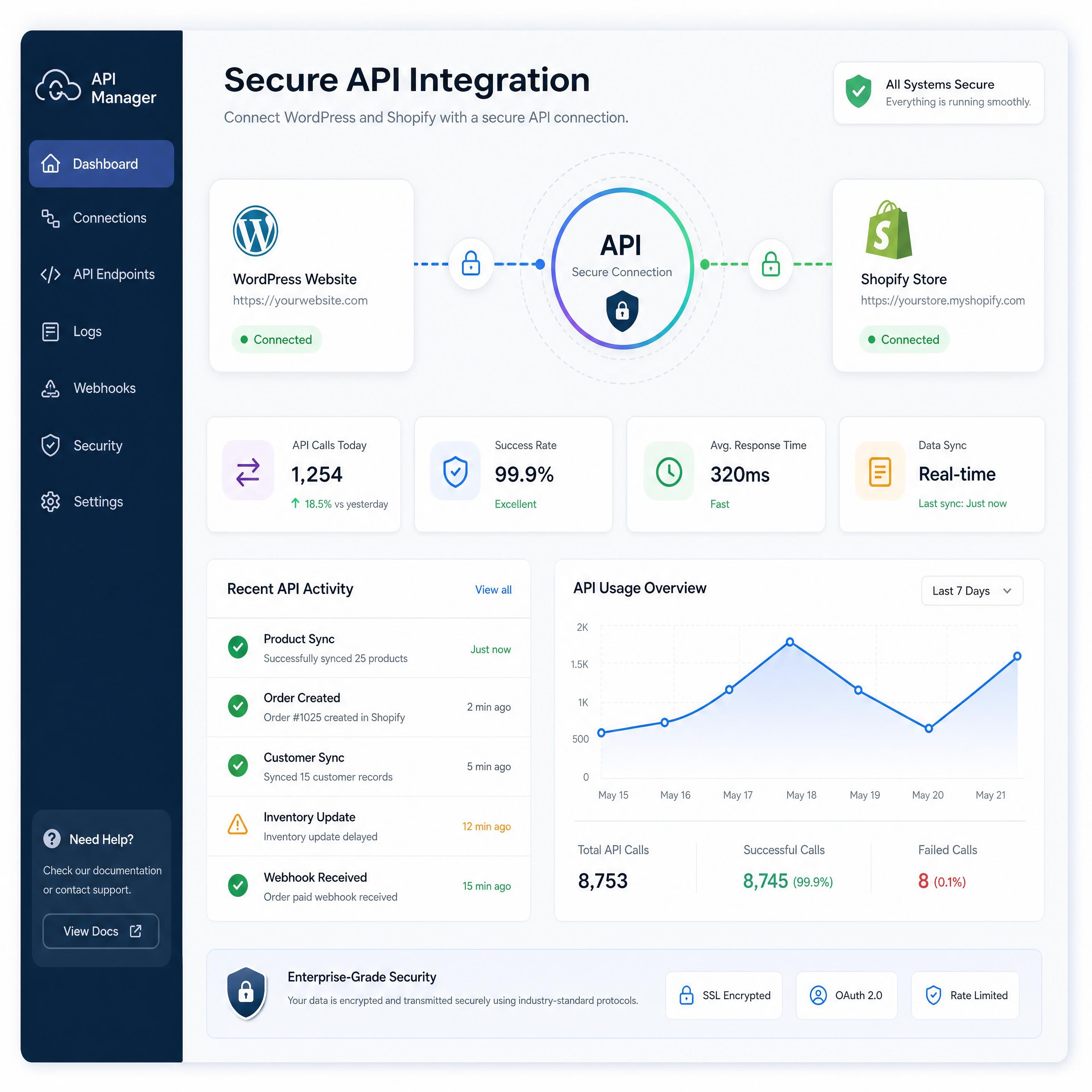Click the WordPress Connected status badge

[276, 340]
